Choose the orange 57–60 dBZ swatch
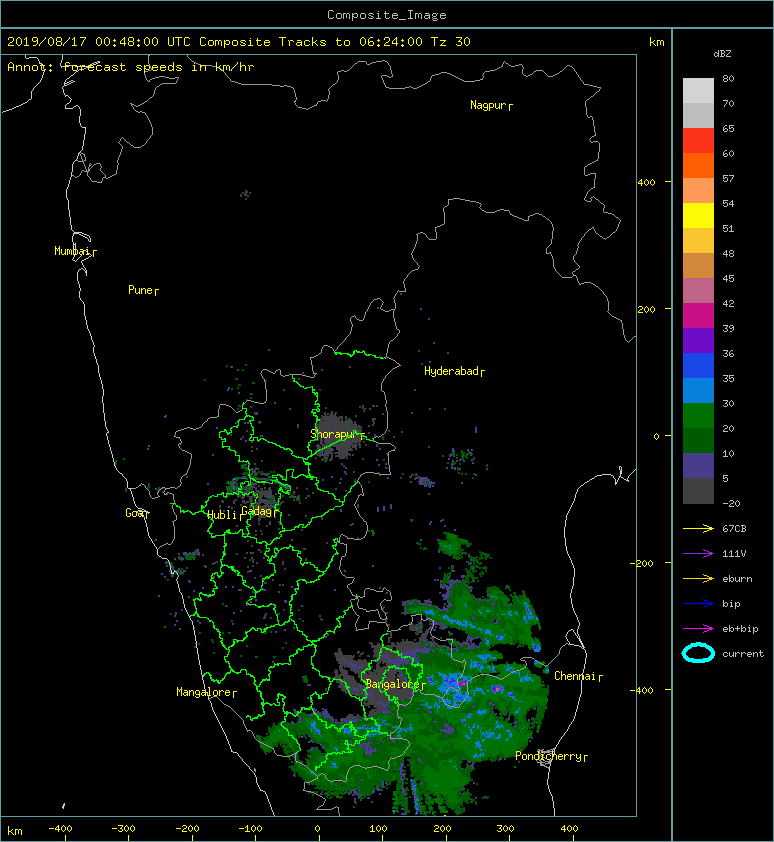This screenshot has height=842, width=774. 698,166
